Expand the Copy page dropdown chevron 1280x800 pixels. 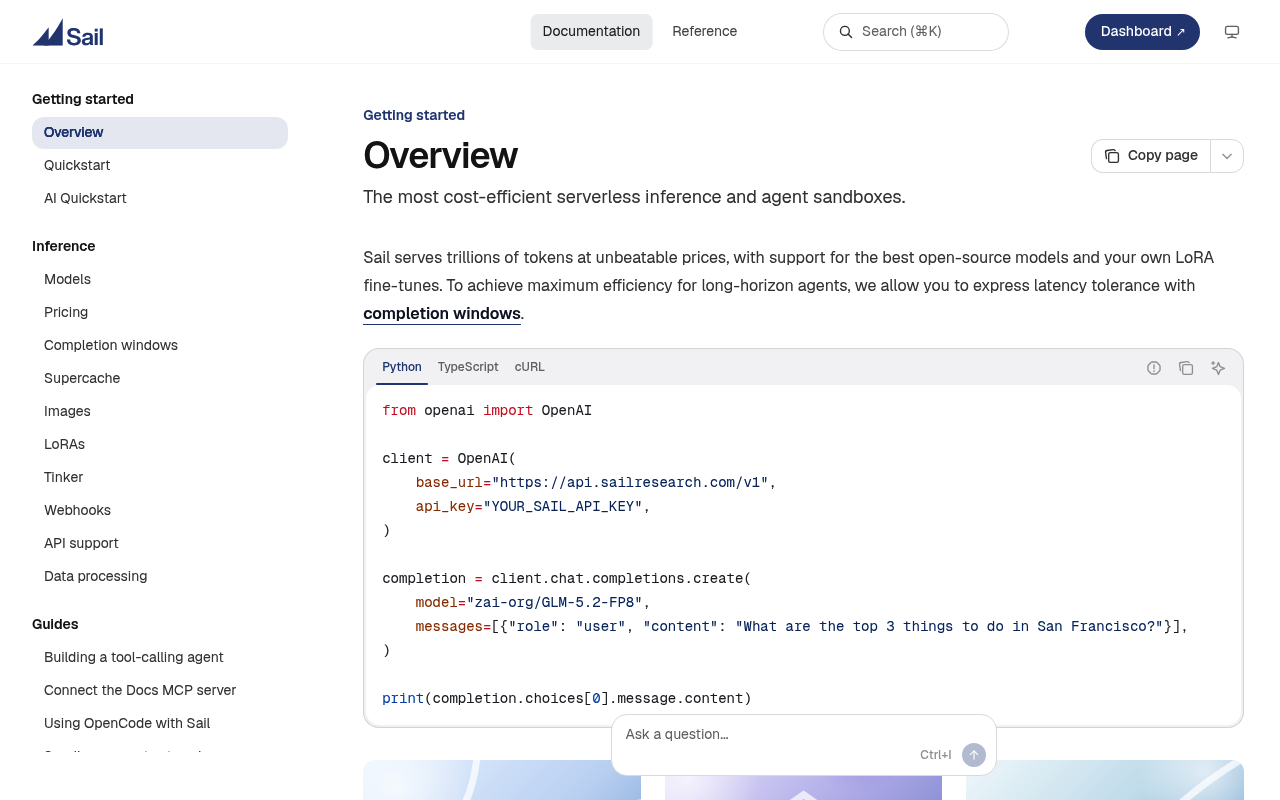1227,156
